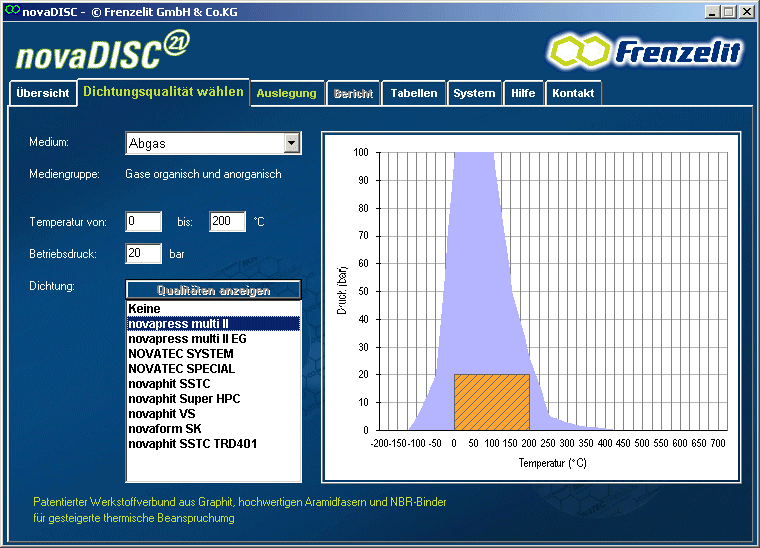Select novapress multi II EG gasket
Image resolution: width=760 pixels, height=548 pixels.
pyautogui.click(x=187, y=339)
